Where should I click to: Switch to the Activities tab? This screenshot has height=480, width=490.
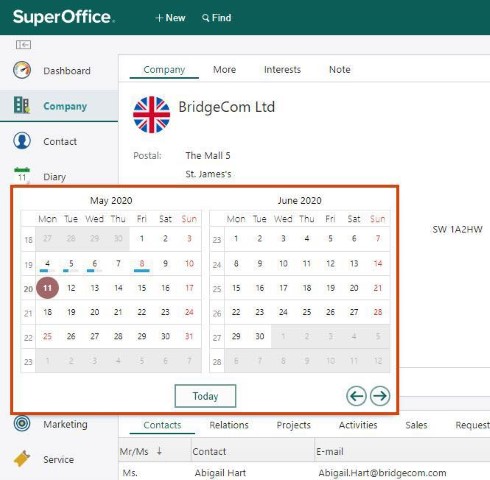(x=358, y=425)
